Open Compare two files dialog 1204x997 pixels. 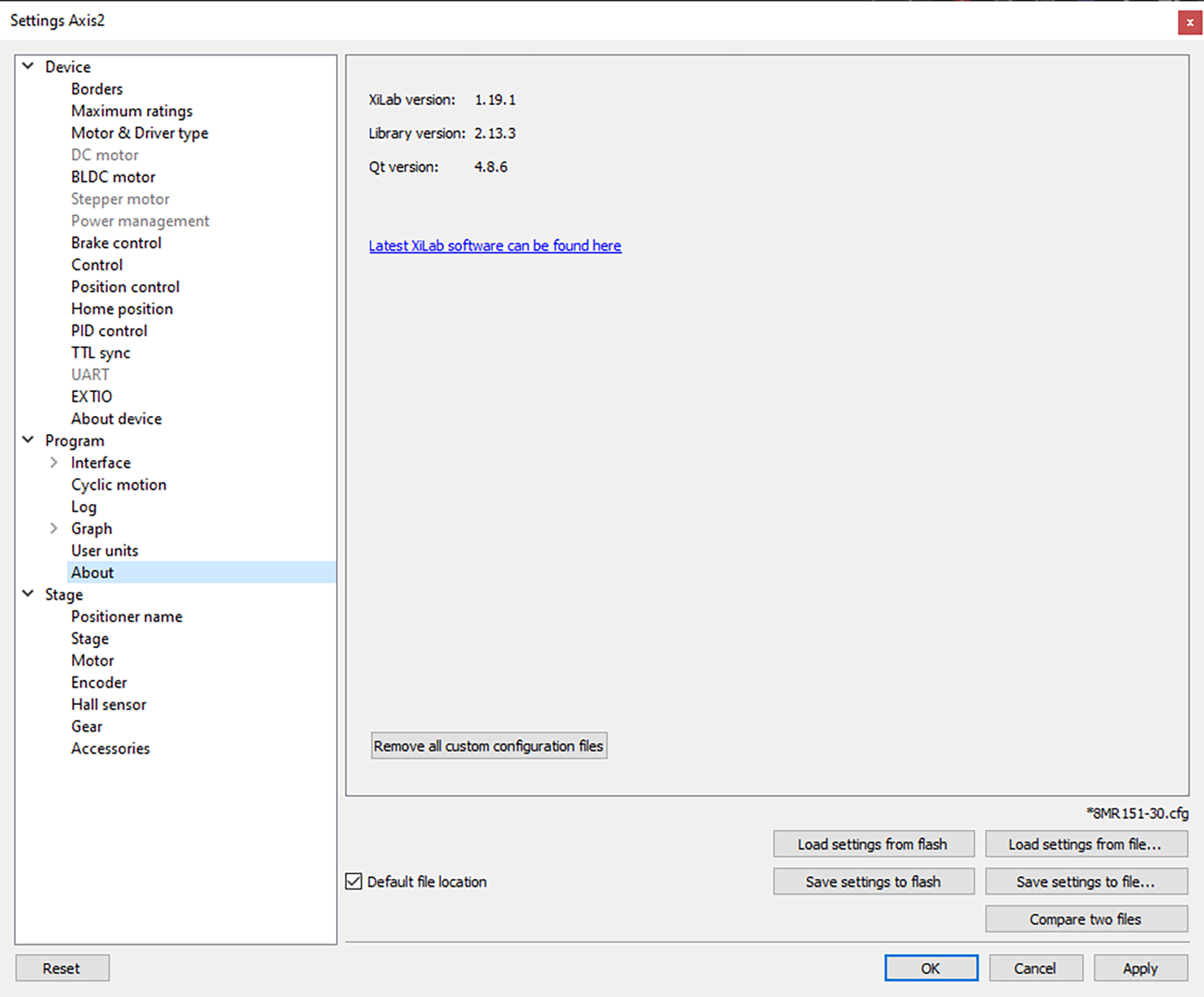tap(1086, 919)
